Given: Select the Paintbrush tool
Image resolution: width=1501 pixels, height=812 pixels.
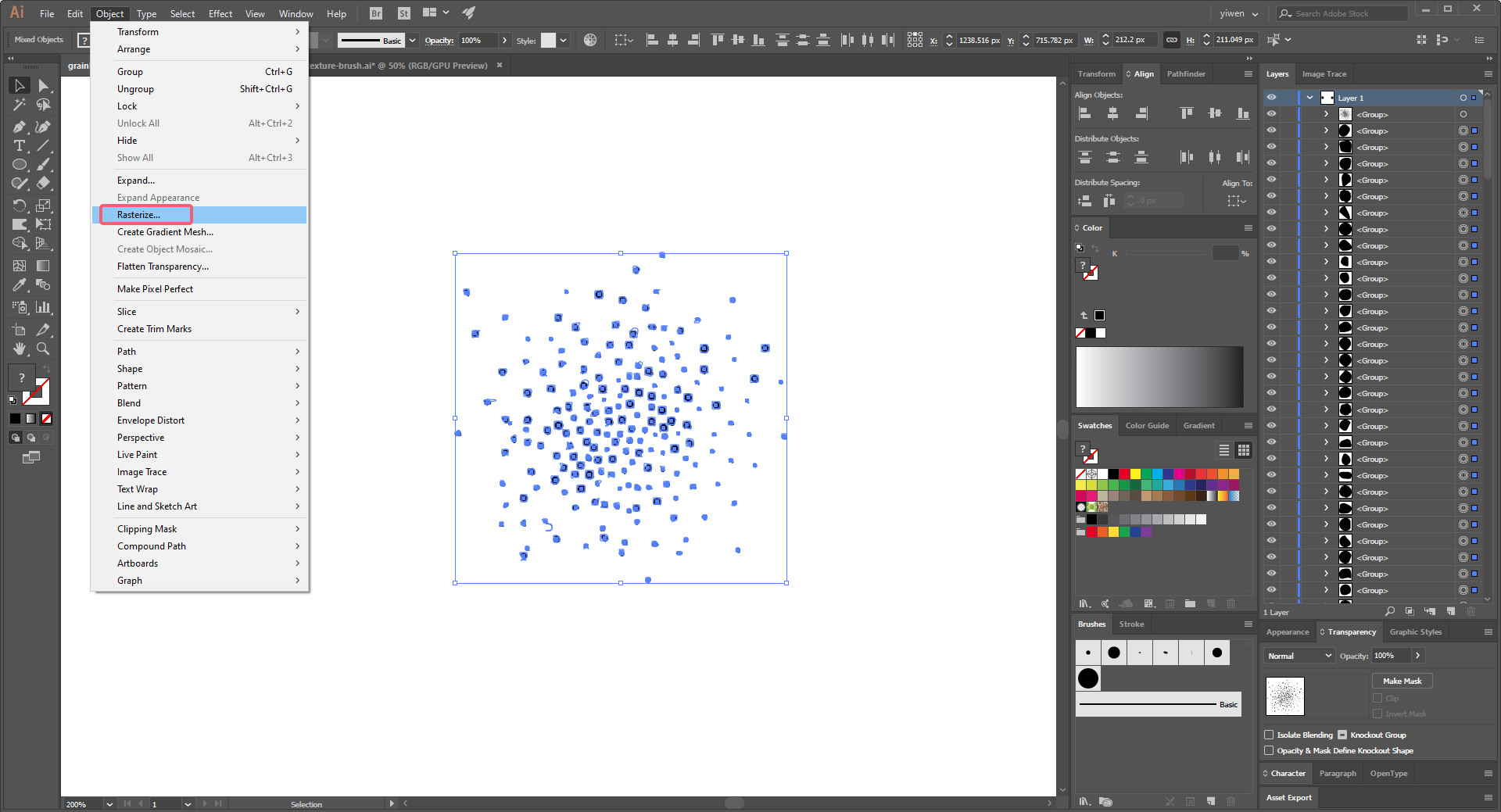Looking at the screenshot, I should coord(44,164).
